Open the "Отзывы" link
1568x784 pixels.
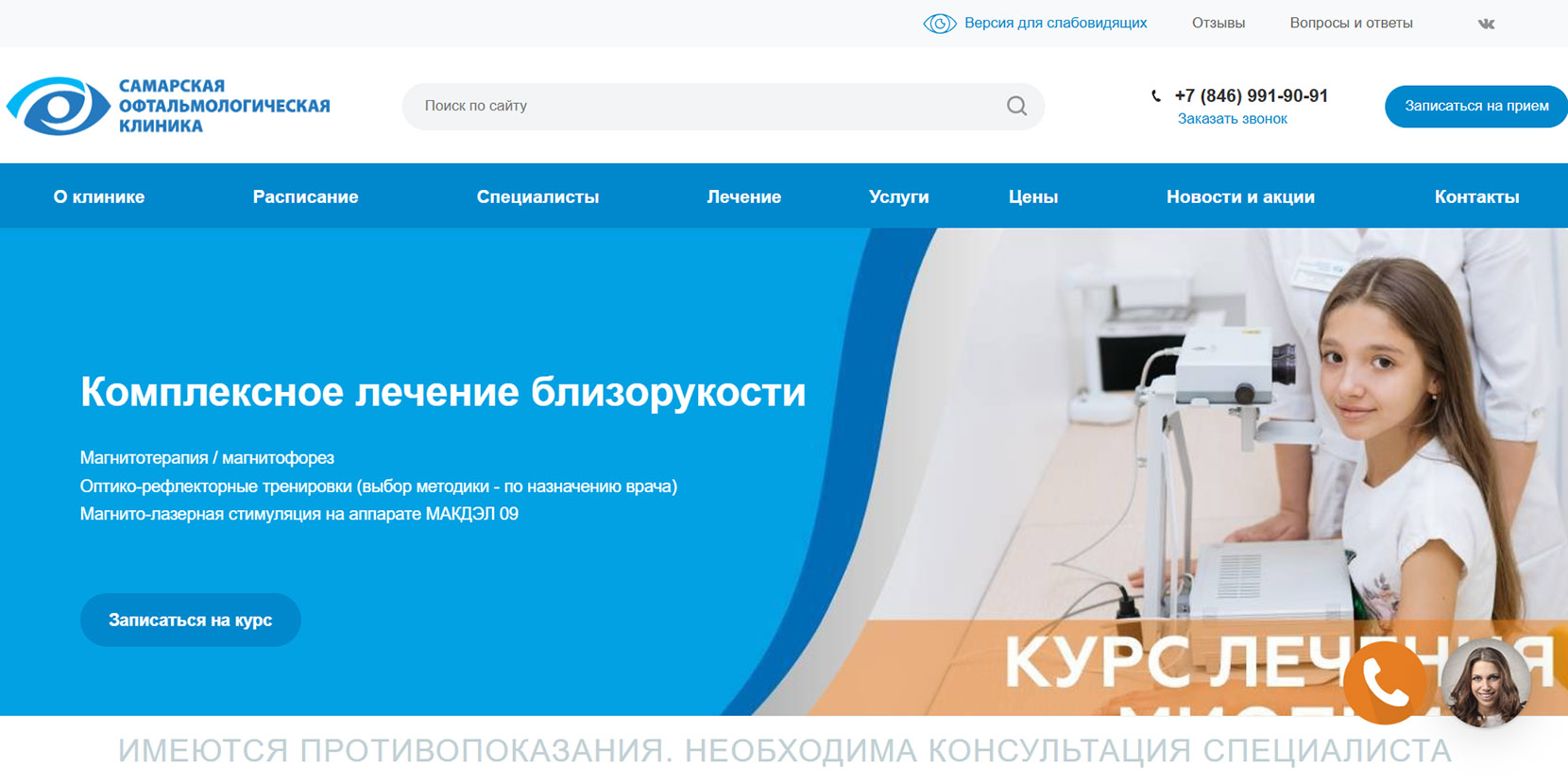[x=1218, y=24]
